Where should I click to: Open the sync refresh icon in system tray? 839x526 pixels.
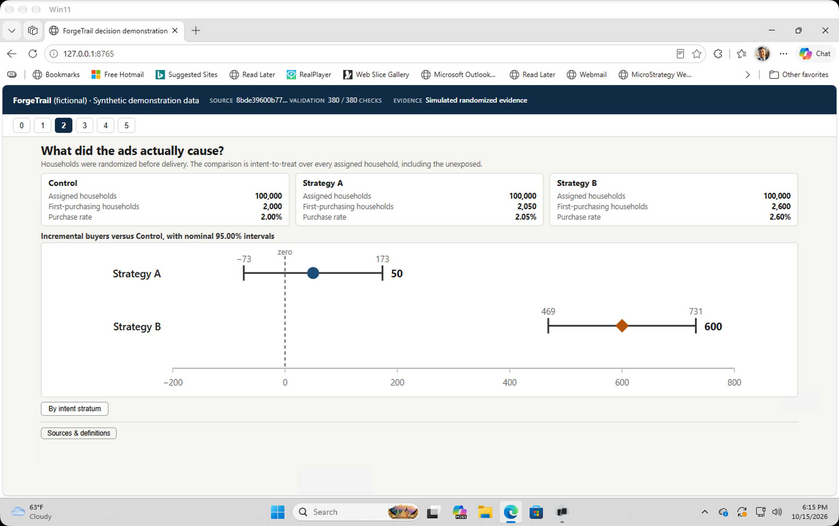click(742, 512)
